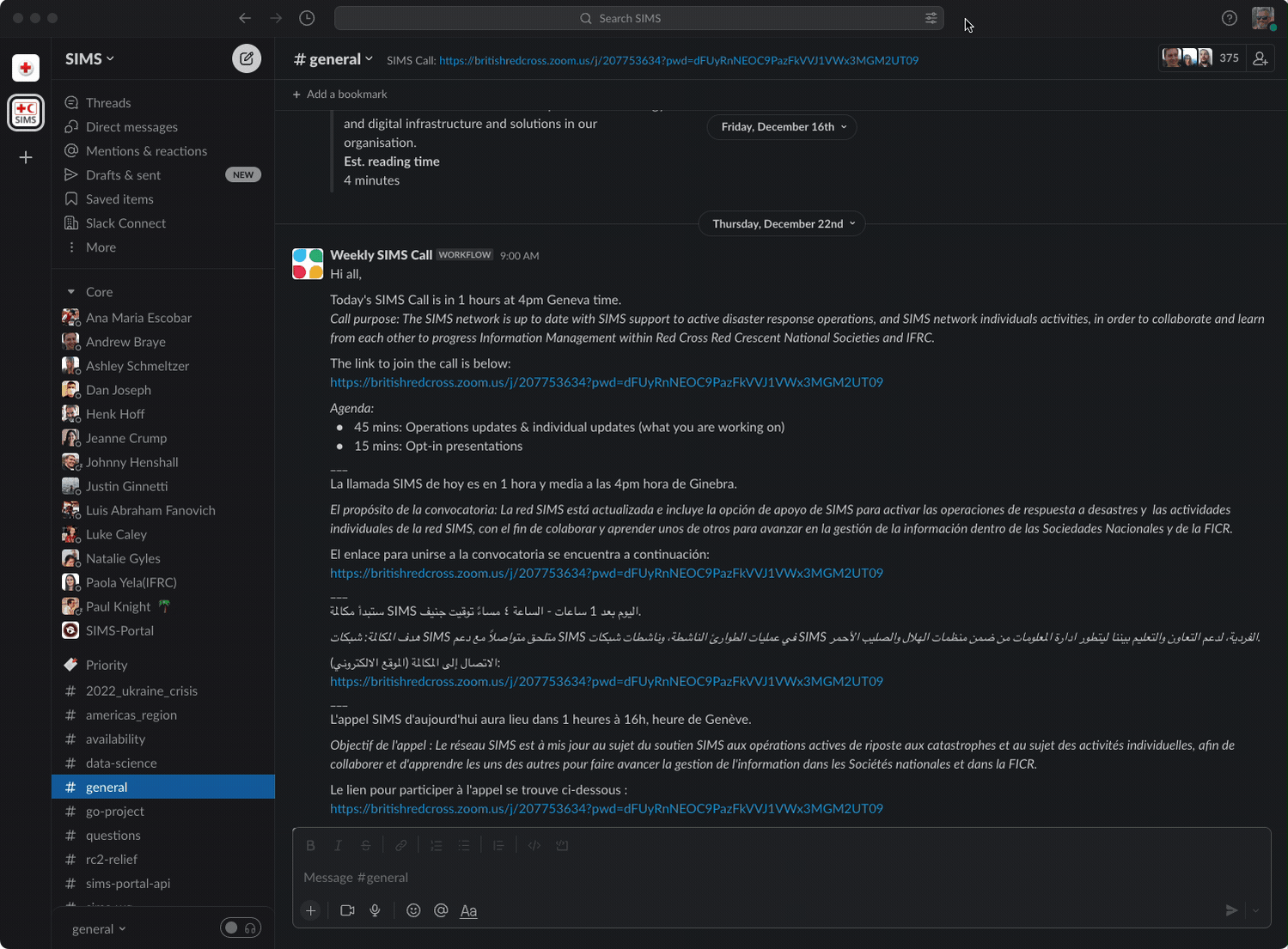Click the emoji picker icon

(x=413, y=910)
